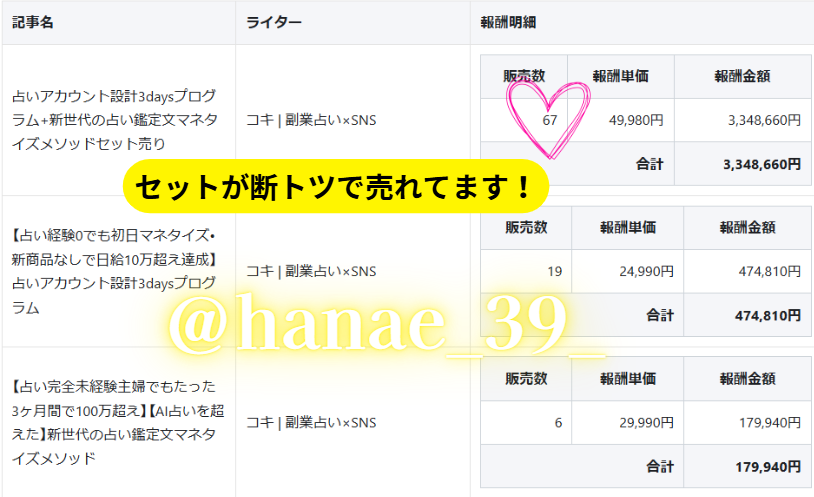
Task: Select the 29,990円 unit price cell
Action: point(628,422)
